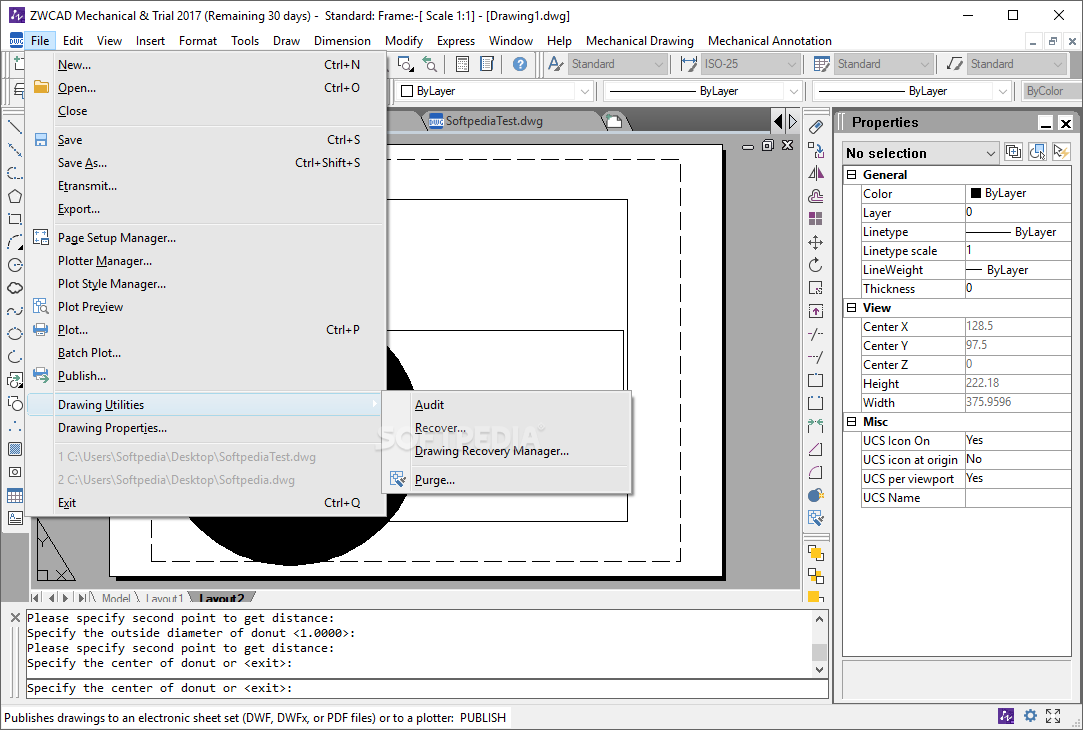The image size is (1083, 730).
Task: Click the Linetype scale value field
Action: point(1017,251)
